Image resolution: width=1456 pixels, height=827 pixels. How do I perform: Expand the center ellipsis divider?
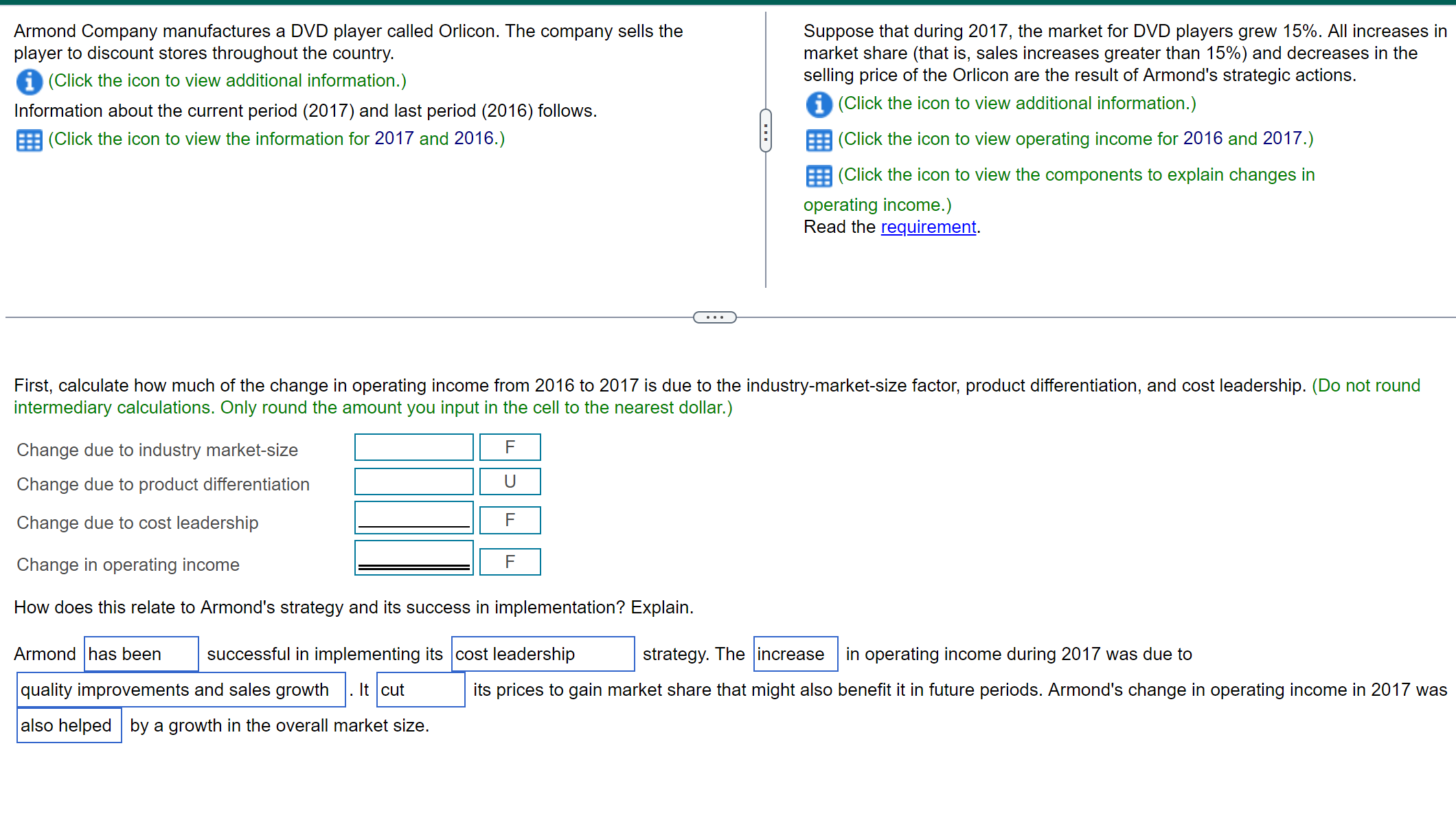(x=714, y=317)
